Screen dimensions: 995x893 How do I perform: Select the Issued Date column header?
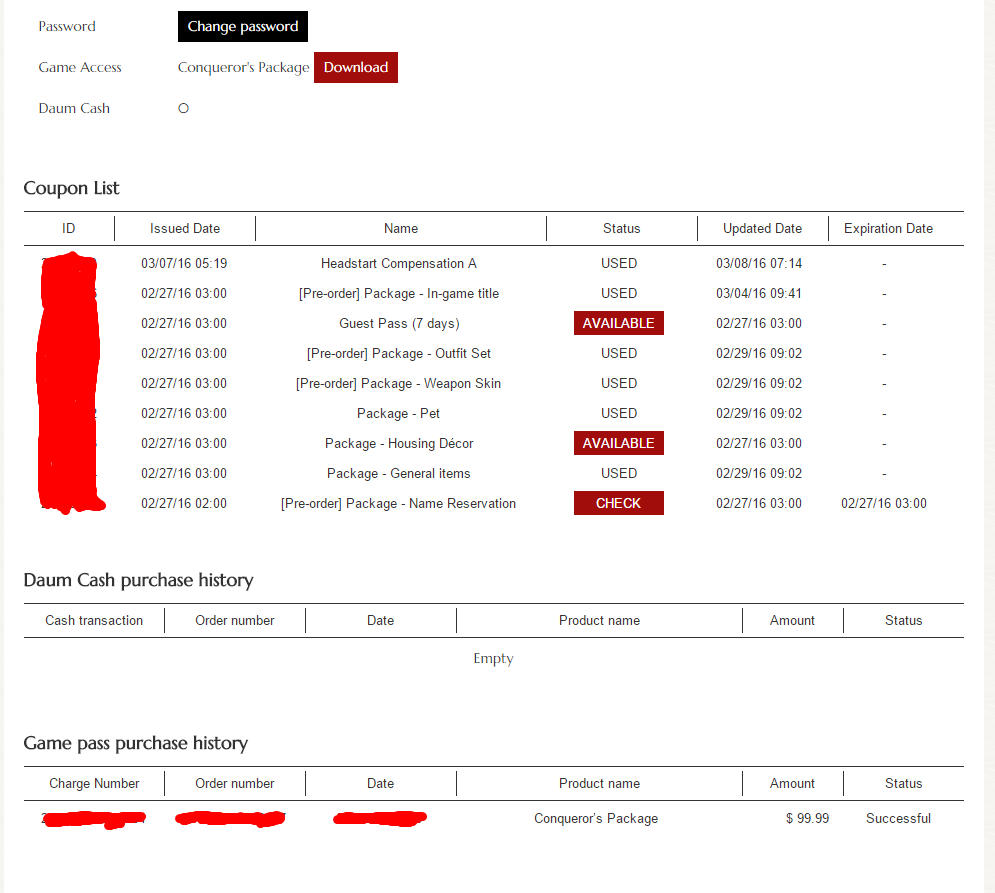coord(185,228)
